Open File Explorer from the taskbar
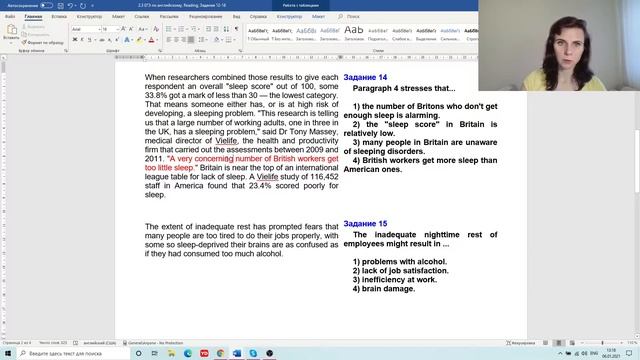Image resolution: width=640 pixels, height=360 pixels. pyautogui.click(x=171, y=353)
